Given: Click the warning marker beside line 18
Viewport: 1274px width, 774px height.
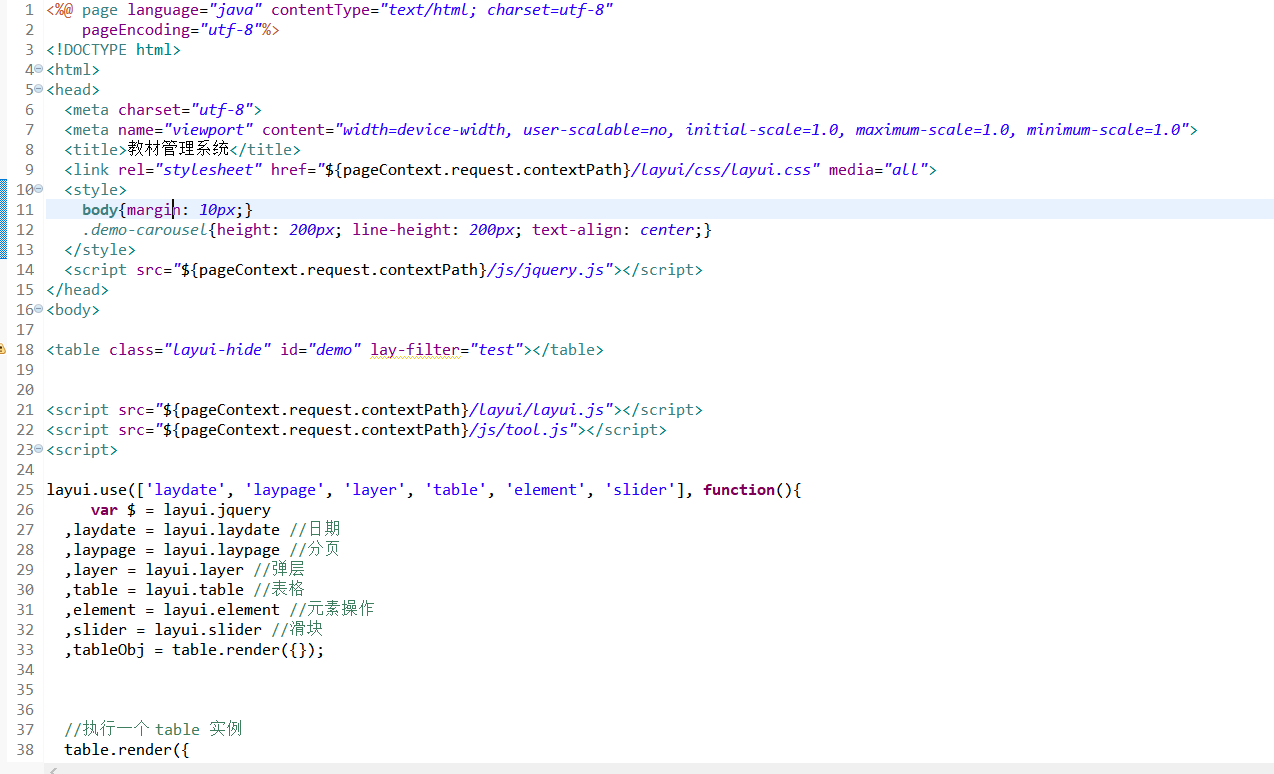Looking at the screenshot, I should (3, 349).
